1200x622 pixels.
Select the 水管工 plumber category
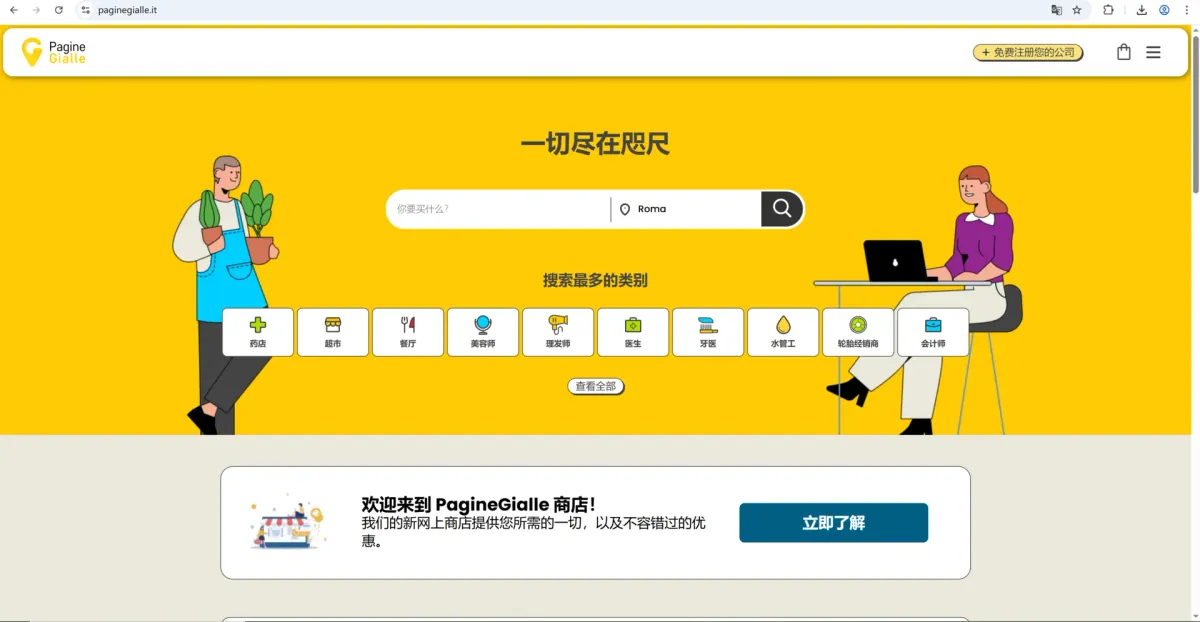click(x=783, y=332)
